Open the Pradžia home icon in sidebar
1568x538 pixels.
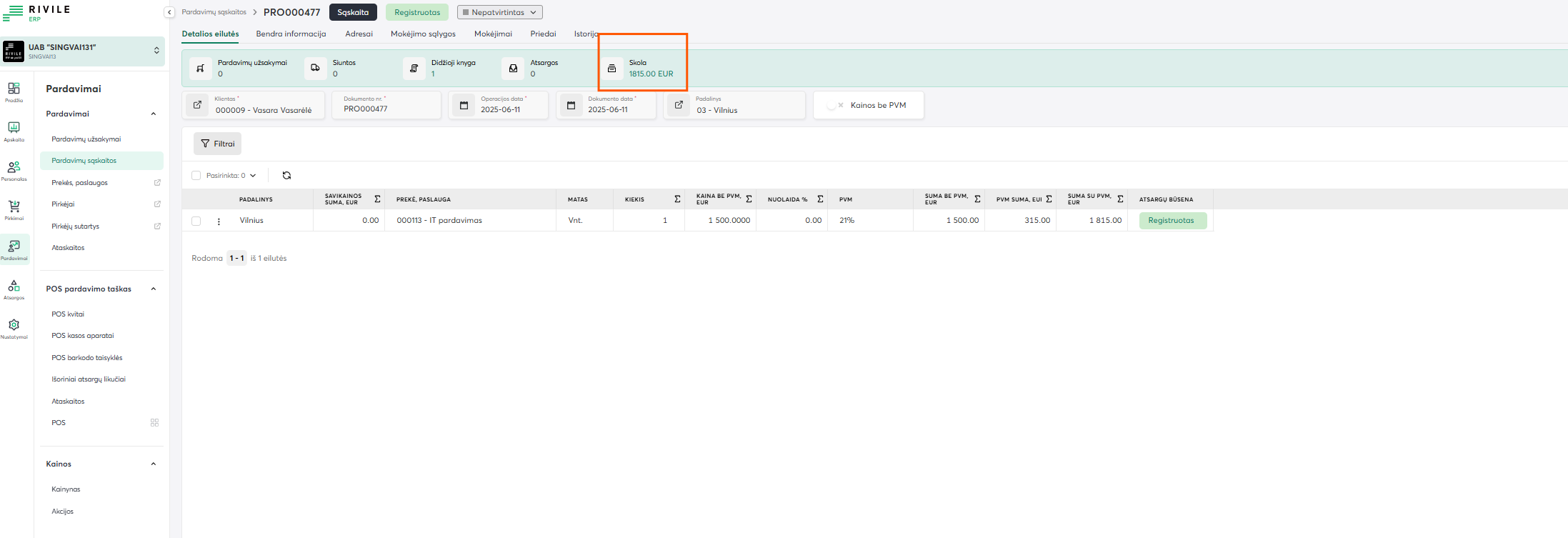(14, 89)
